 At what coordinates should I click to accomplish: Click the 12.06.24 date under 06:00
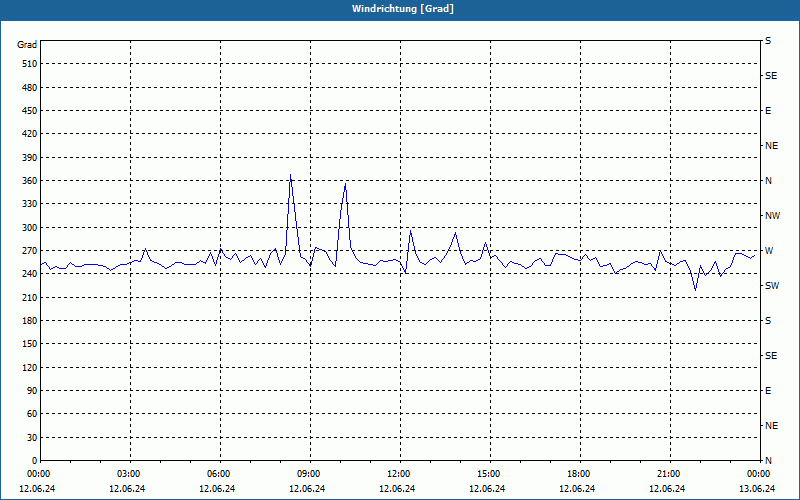point(217,489)
